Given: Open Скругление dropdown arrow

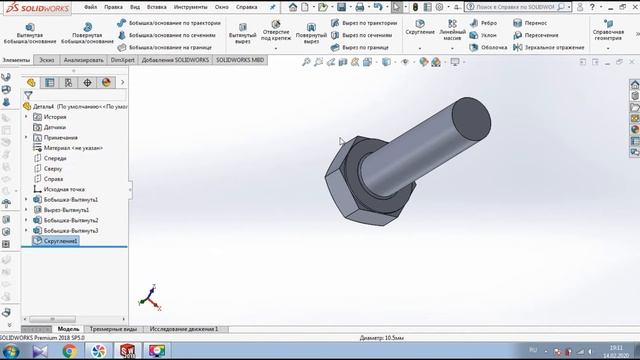Looking at the screenshot, I should tap(420, 49).
